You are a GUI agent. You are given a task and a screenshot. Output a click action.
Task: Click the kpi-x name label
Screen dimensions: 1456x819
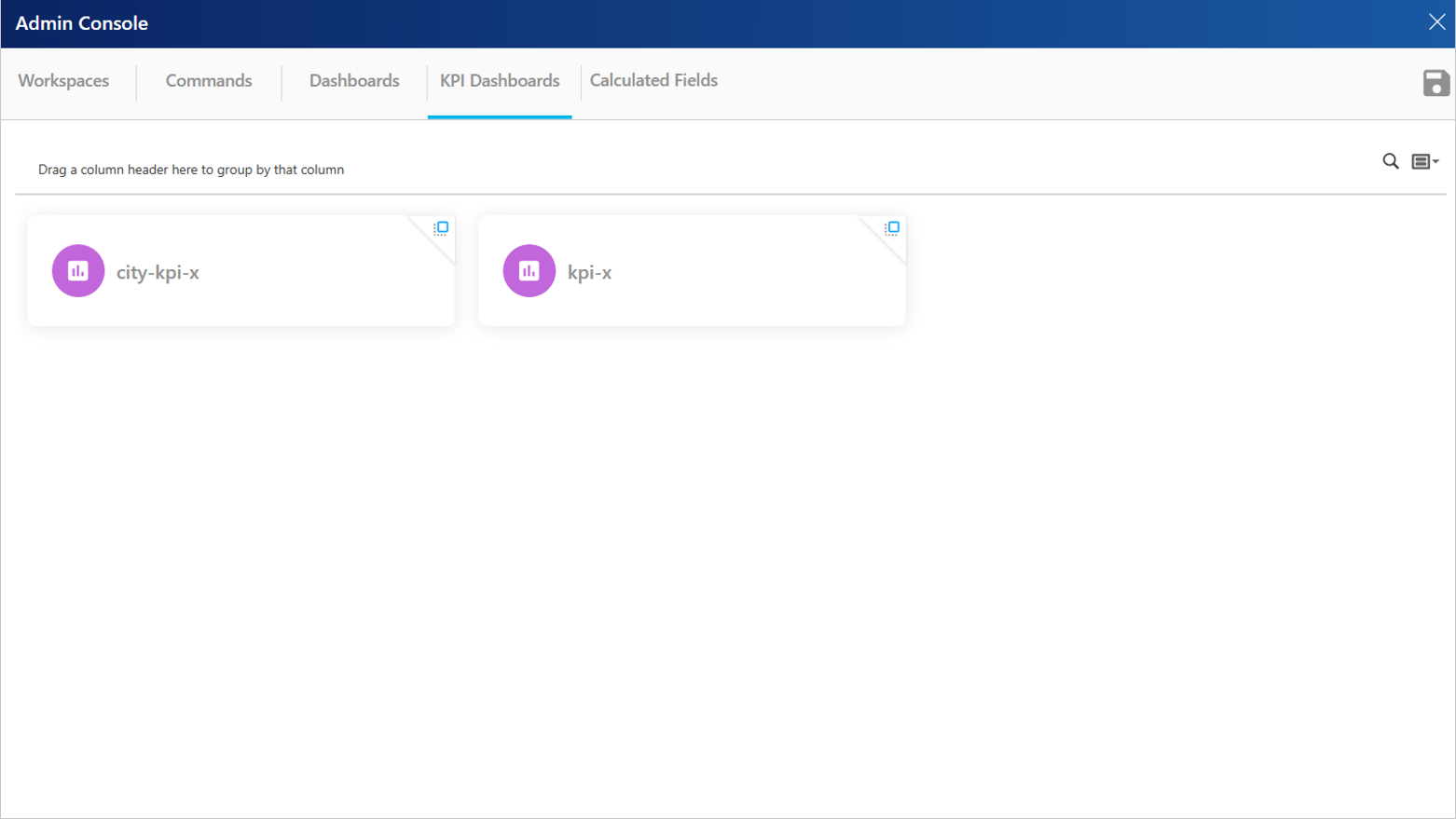589,272
